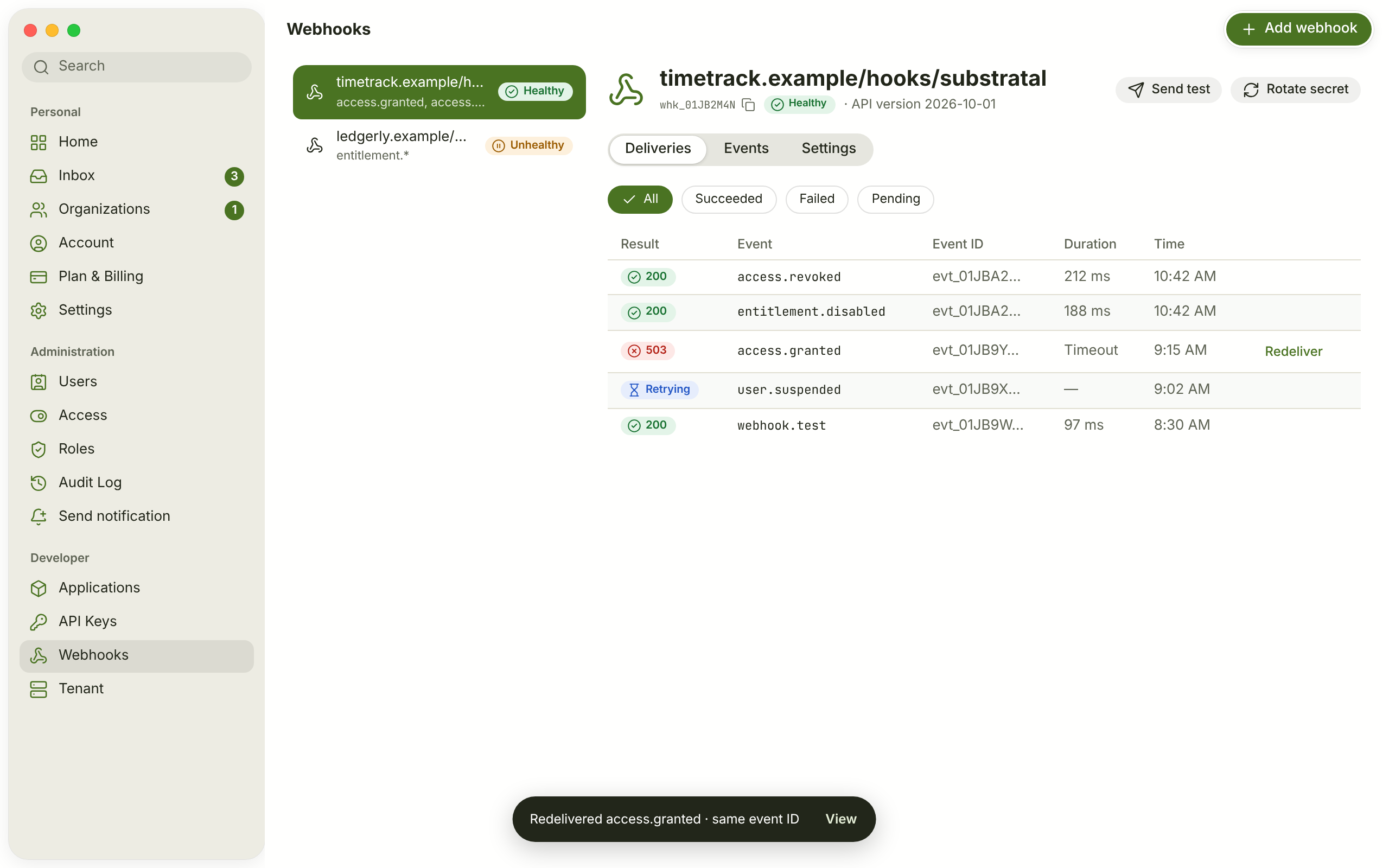Open Applications under Developer
Viewport: 1389px width, 868px height.
[x=136, y=588]
